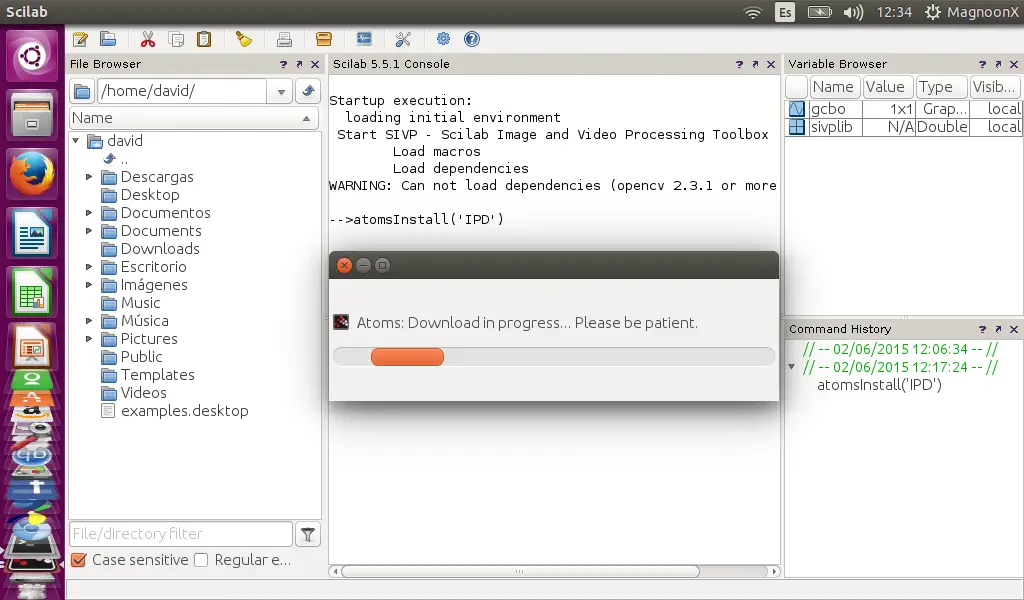This screenshot has width=1024, height=600.
Task: Open the sound volume indicator
Action: 853,12
